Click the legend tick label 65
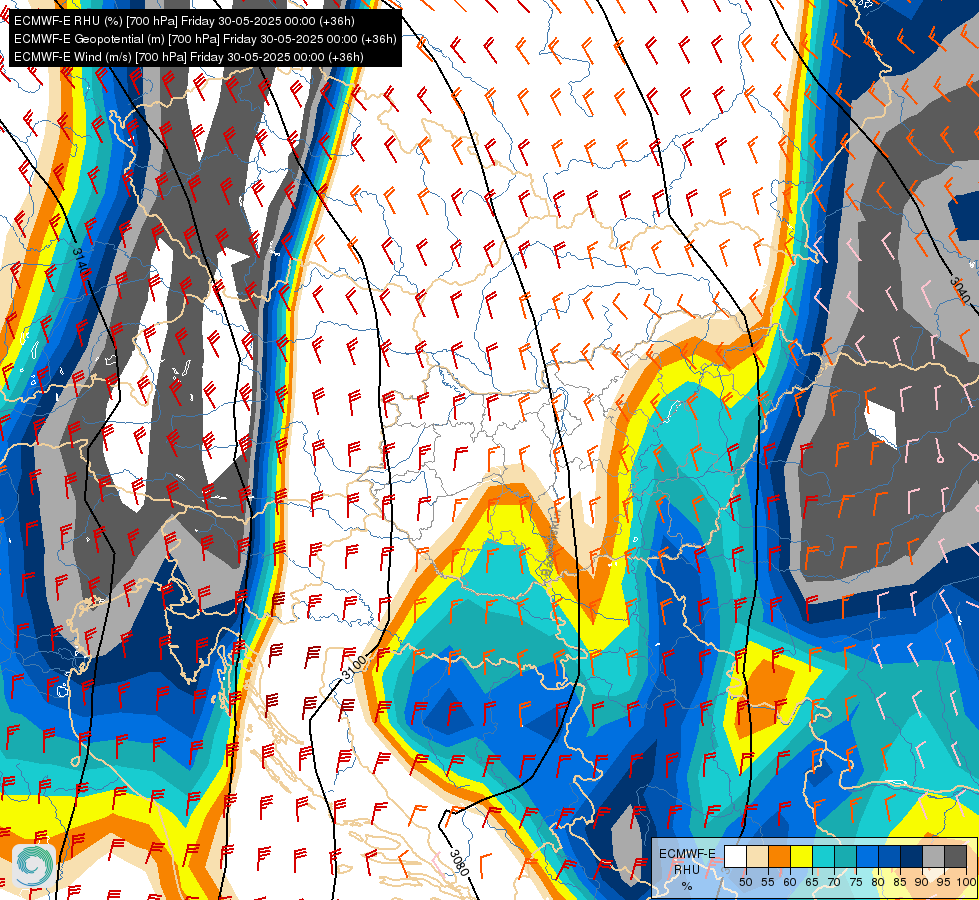Screen dimensions: 979x900 (812, 882)
